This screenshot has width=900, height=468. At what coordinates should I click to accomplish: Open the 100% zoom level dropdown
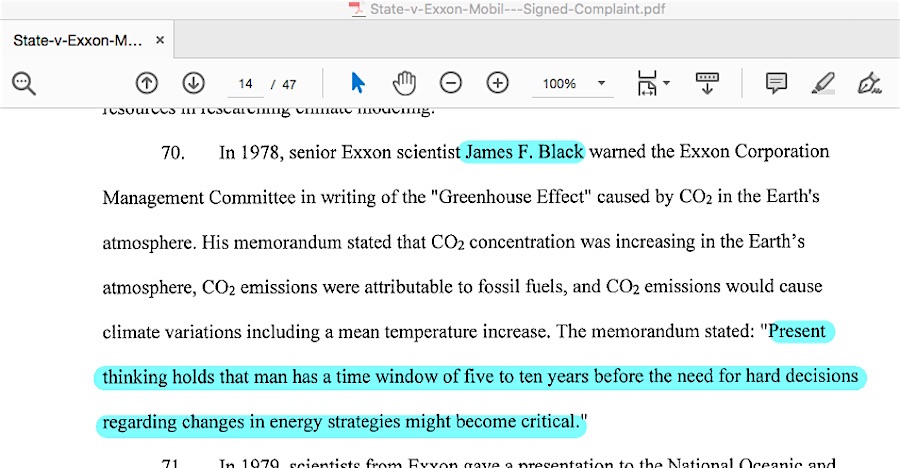(602, 84)
